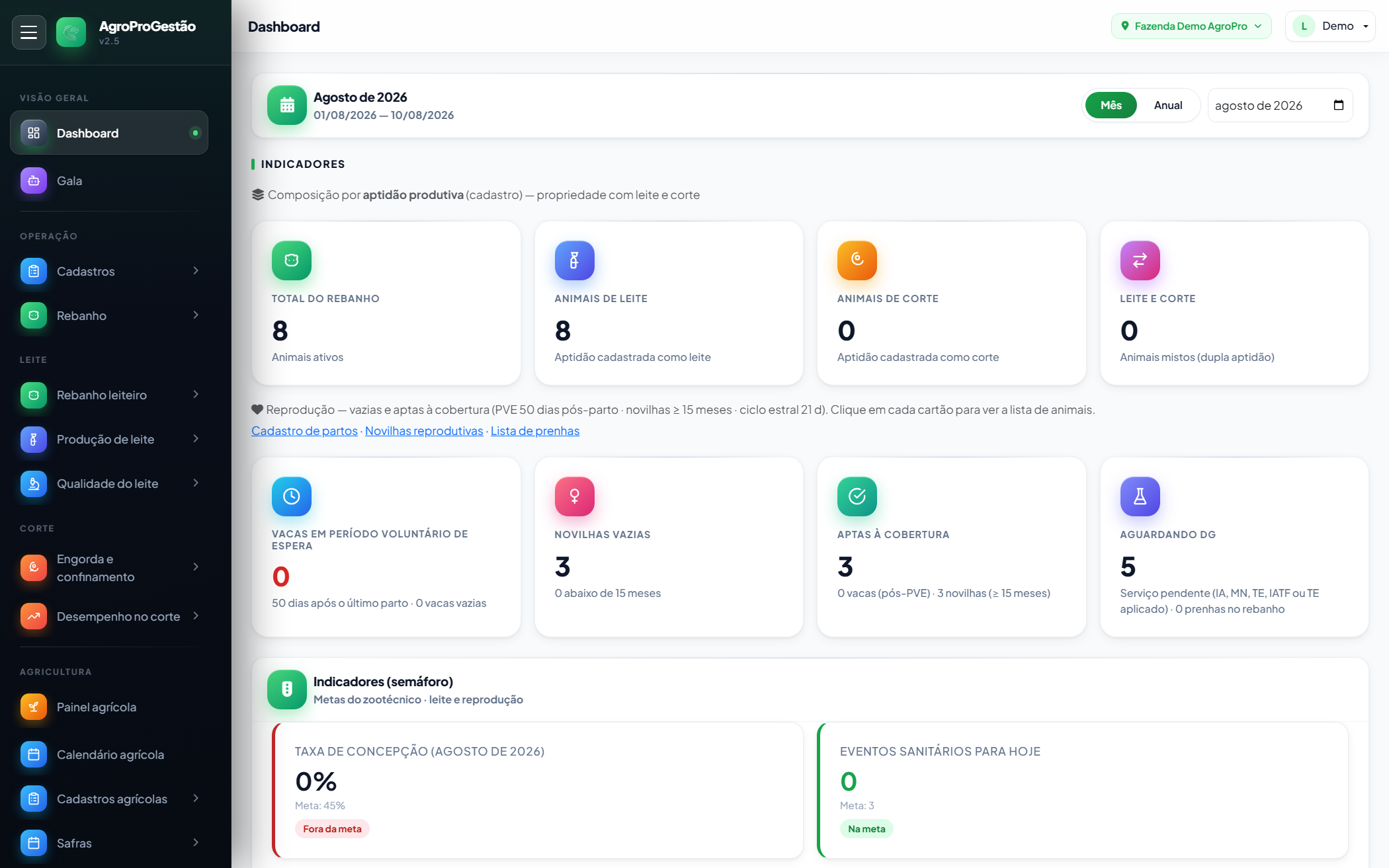The width and height of the screenshot is (1389, 868).
Task: Open the Novilhas reprodutivas link
Action: point(424,430)
